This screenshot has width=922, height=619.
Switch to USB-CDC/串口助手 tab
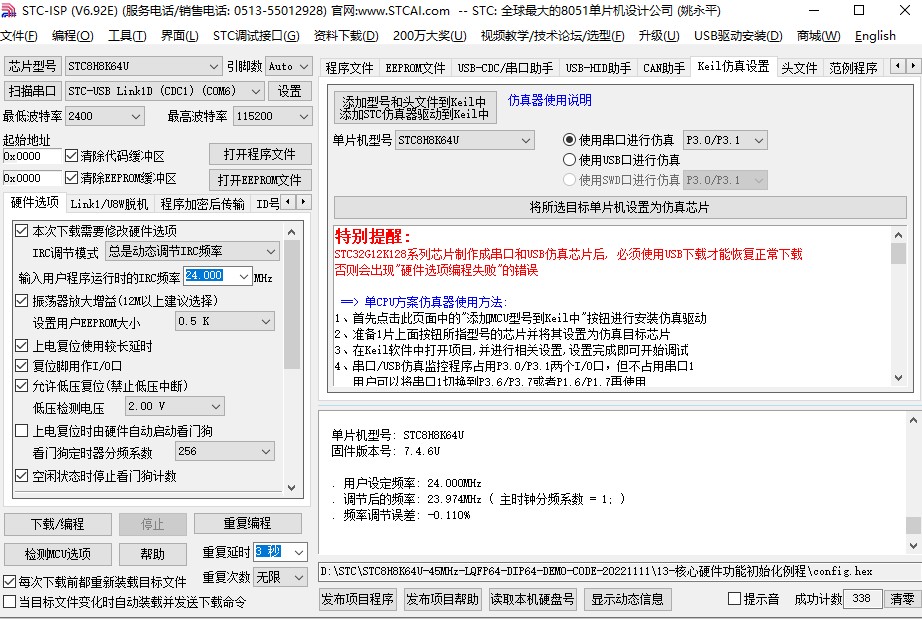[505, 68]
